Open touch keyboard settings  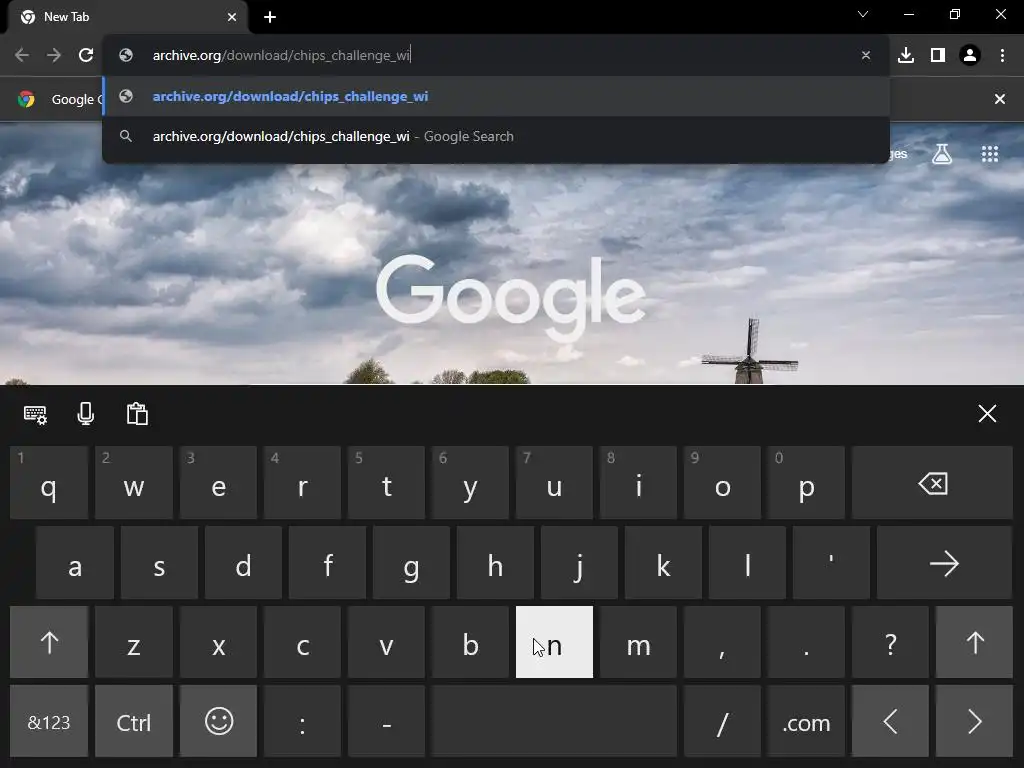(x=35, y=414)
